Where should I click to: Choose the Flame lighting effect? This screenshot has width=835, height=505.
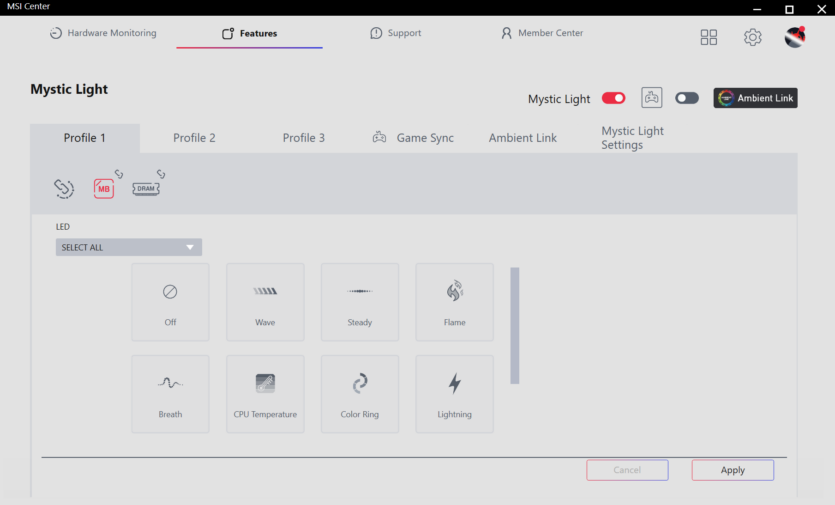(x=455, y=302)
